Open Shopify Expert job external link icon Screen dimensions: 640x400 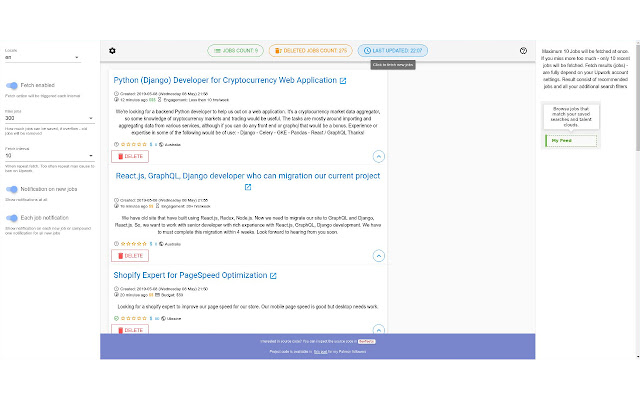pyautogui.click(x=273, y=276)
